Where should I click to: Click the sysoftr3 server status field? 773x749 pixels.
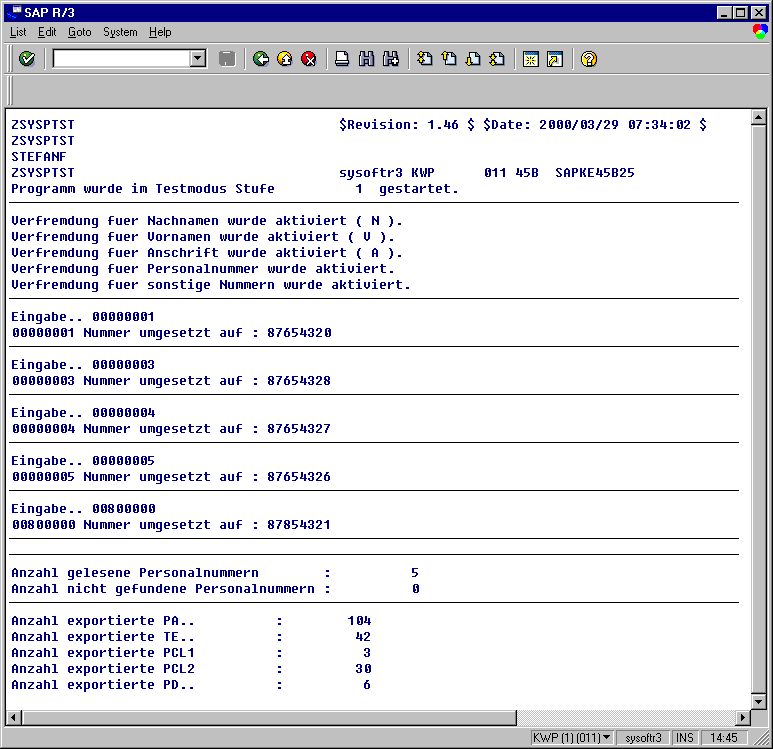(x=643, y=738)
